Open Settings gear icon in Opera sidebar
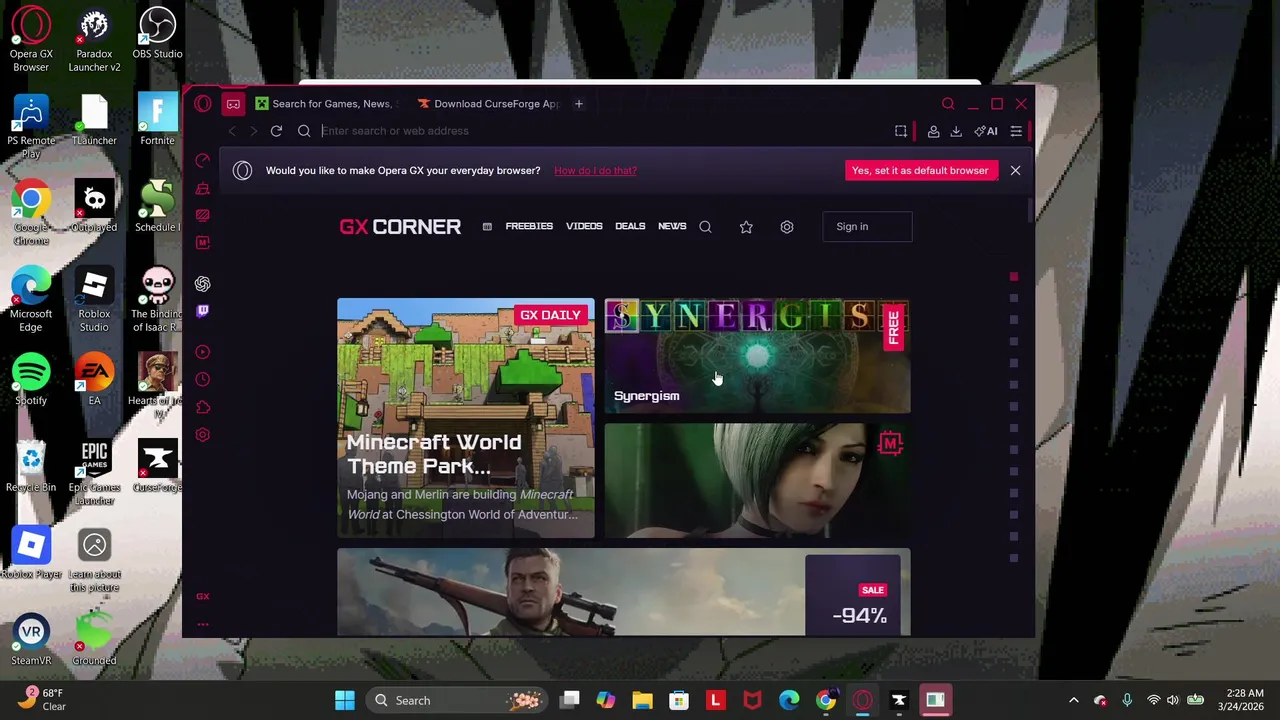 coord(203,435)
